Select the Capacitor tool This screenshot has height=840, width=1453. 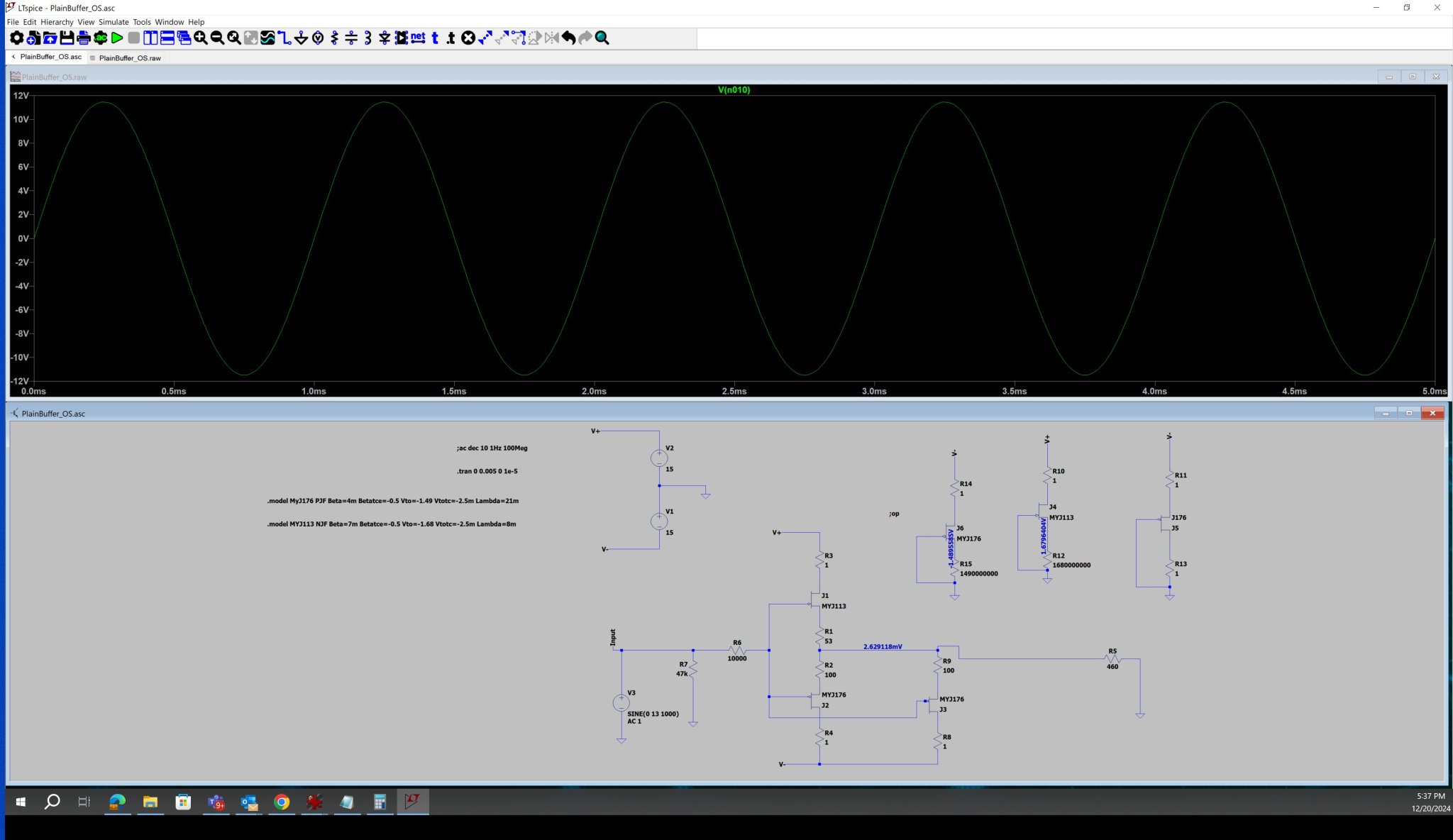(351, 38)
